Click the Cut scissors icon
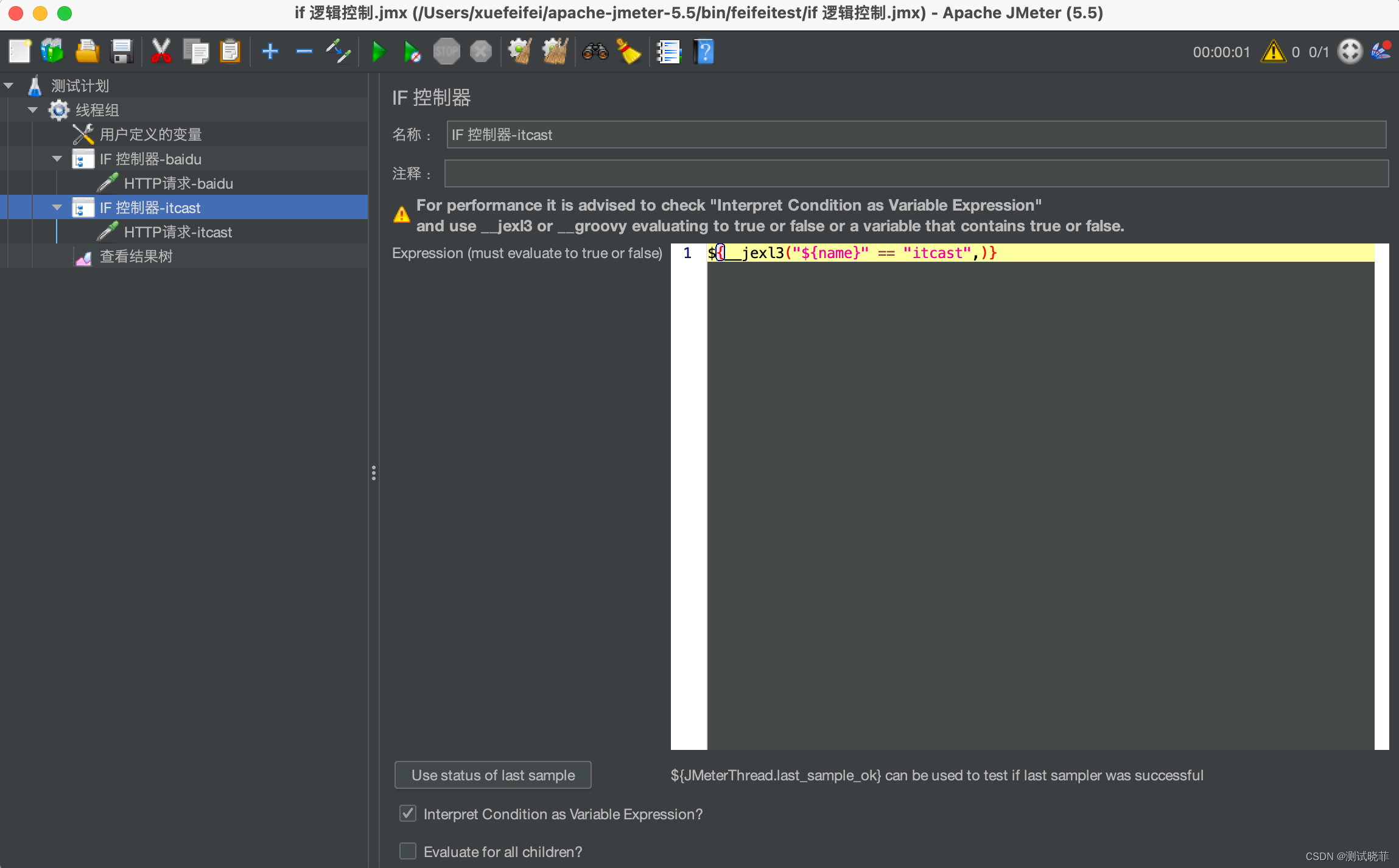 (x=161, y=52)
